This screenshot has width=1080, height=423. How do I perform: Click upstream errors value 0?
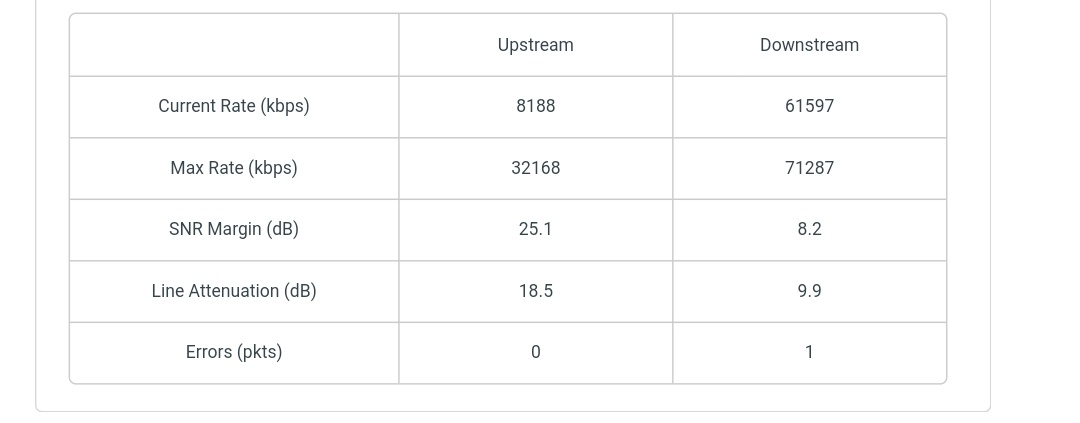pos(535,352)
